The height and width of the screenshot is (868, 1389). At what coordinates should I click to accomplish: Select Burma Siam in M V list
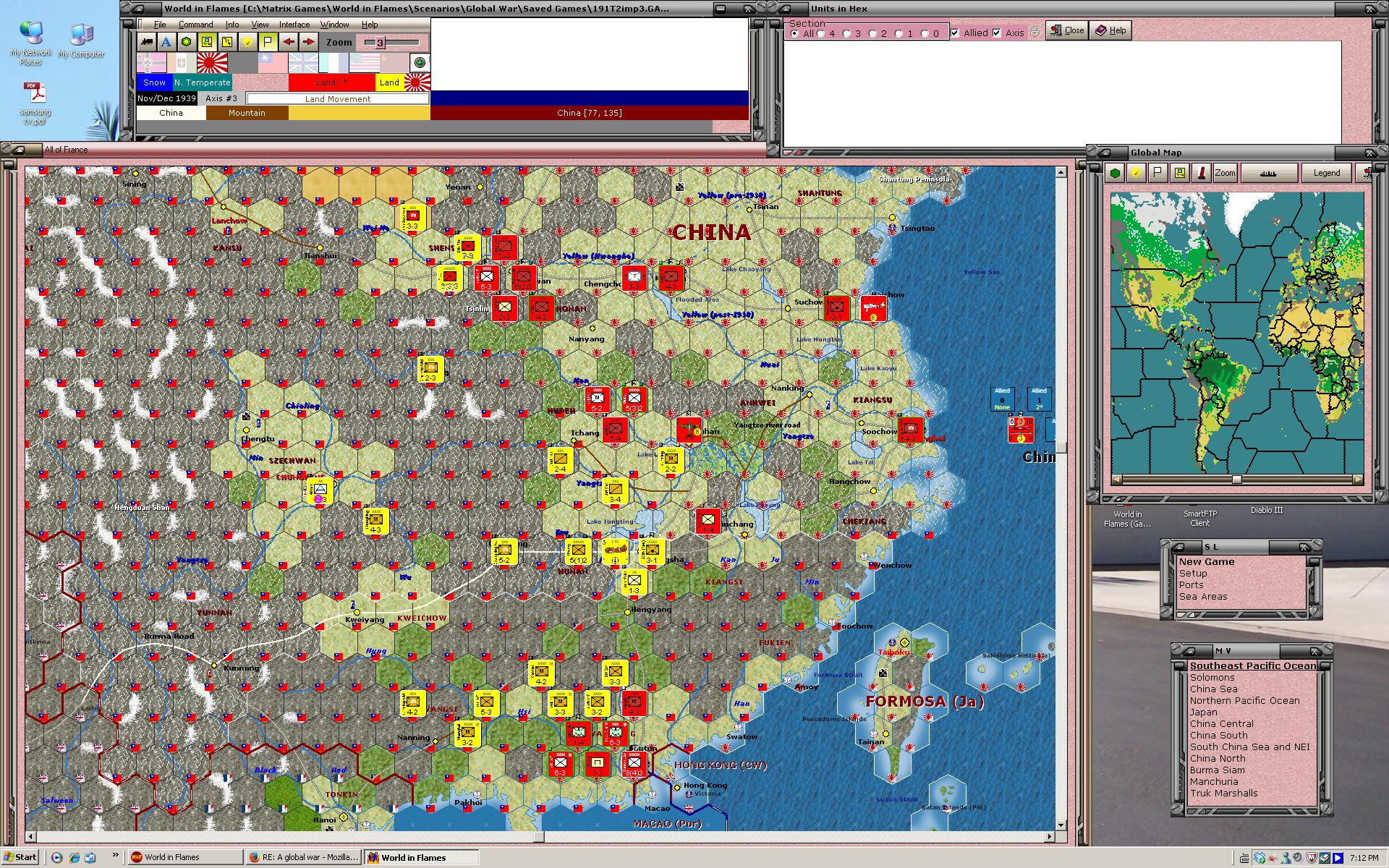pos(1218,770)
